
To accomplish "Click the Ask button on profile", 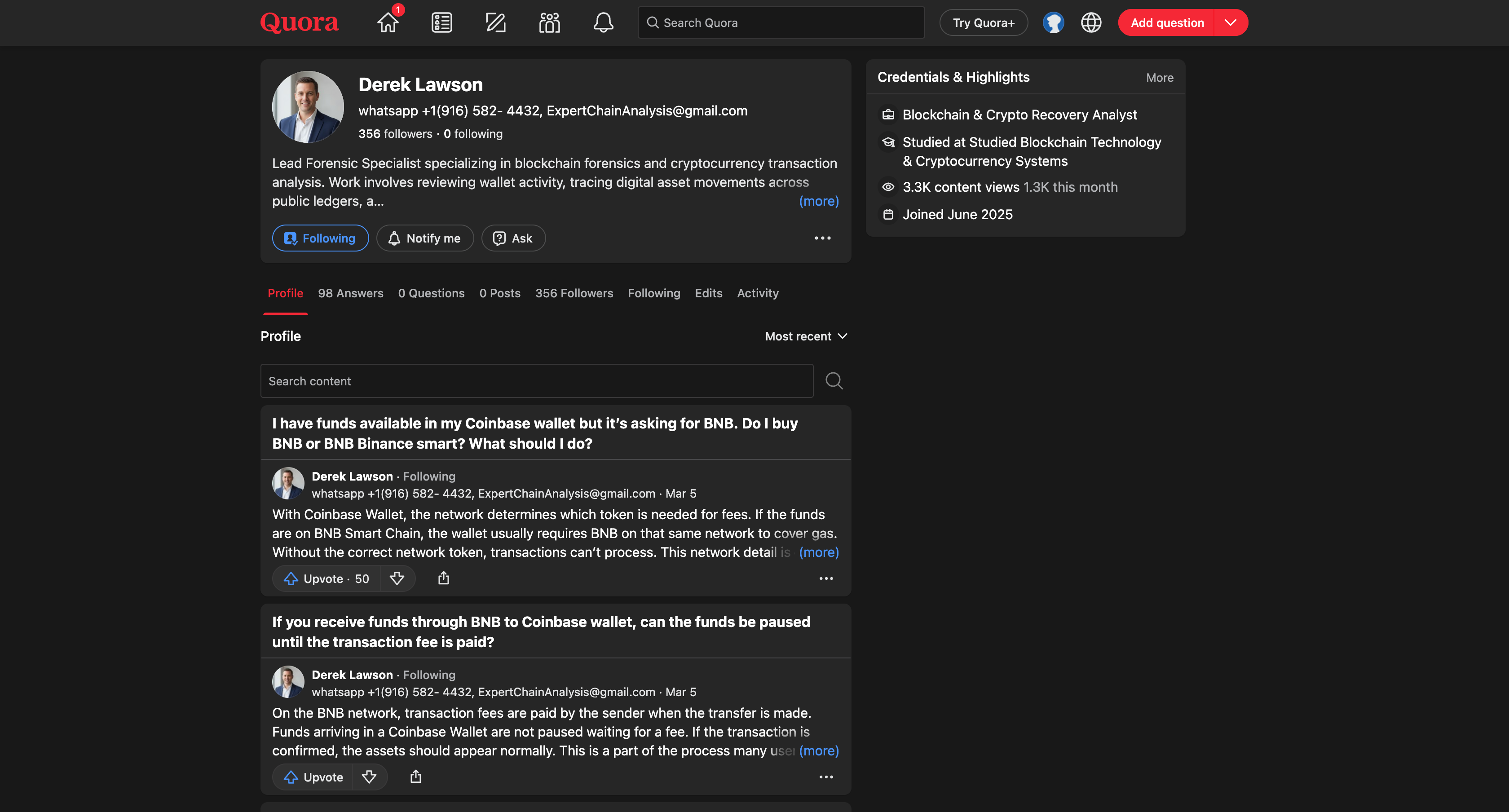I will coord(513,238).
